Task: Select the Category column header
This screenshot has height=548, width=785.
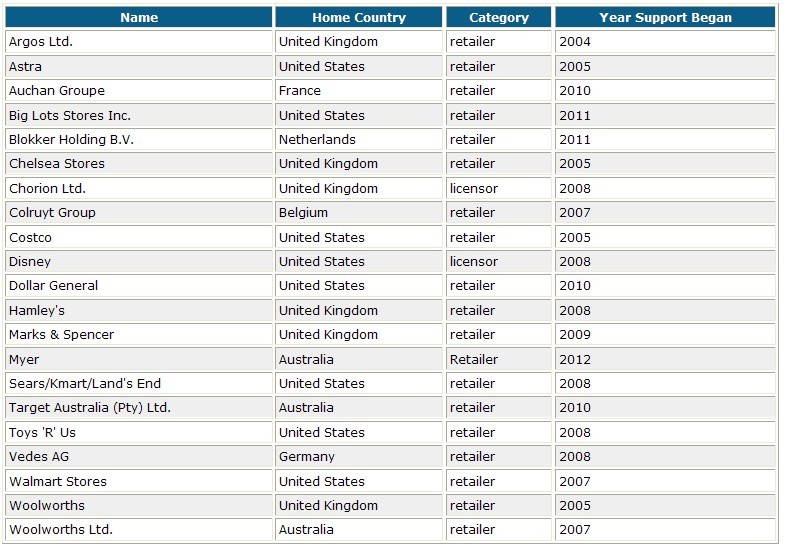Action: pos(499,17)
